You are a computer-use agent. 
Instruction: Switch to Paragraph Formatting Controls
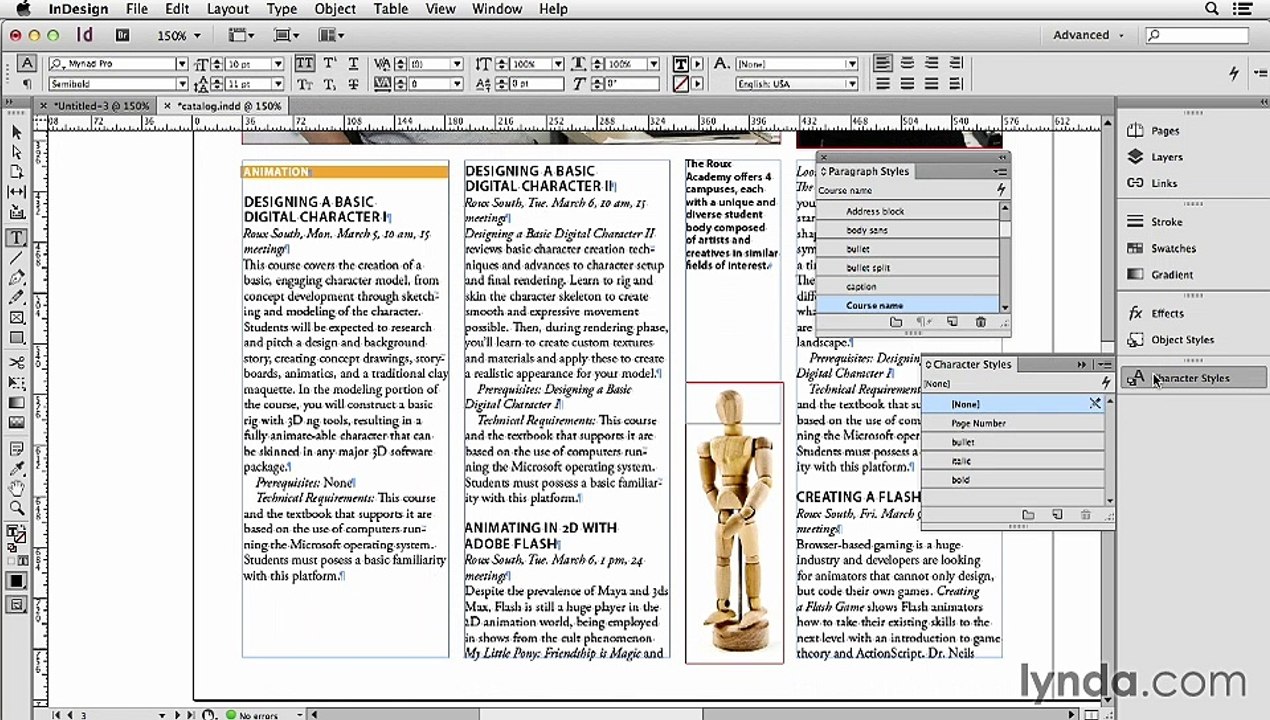coord(27,85)
